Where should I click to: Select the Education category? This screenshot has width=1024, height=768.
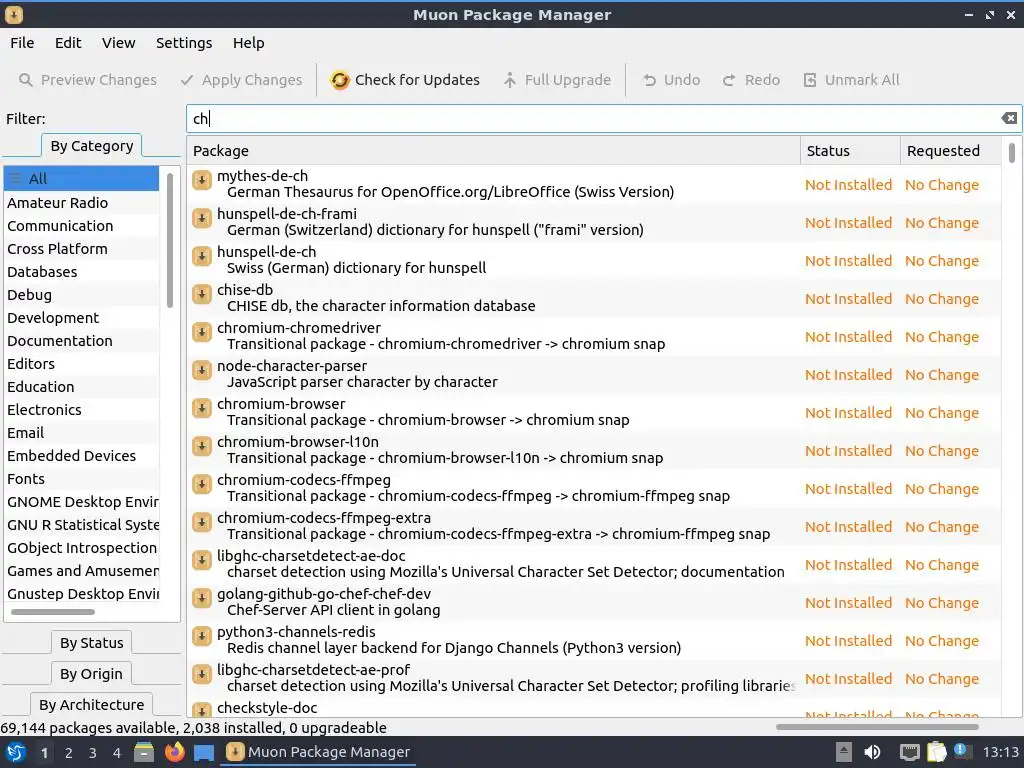[x=82, y=387]
